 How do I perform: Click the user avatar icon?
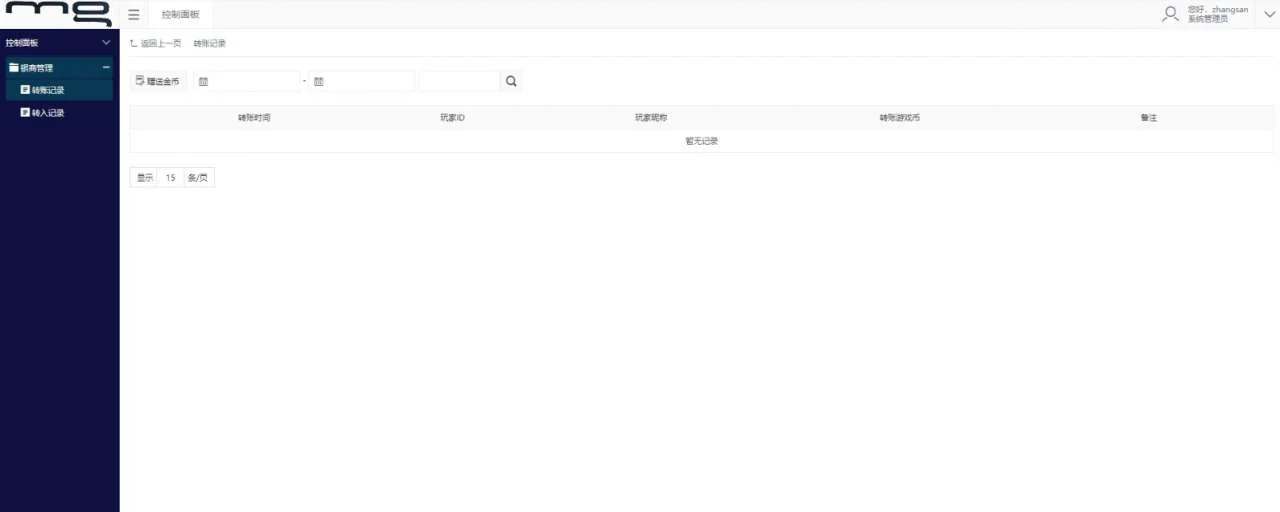(x=1170, y=14)
